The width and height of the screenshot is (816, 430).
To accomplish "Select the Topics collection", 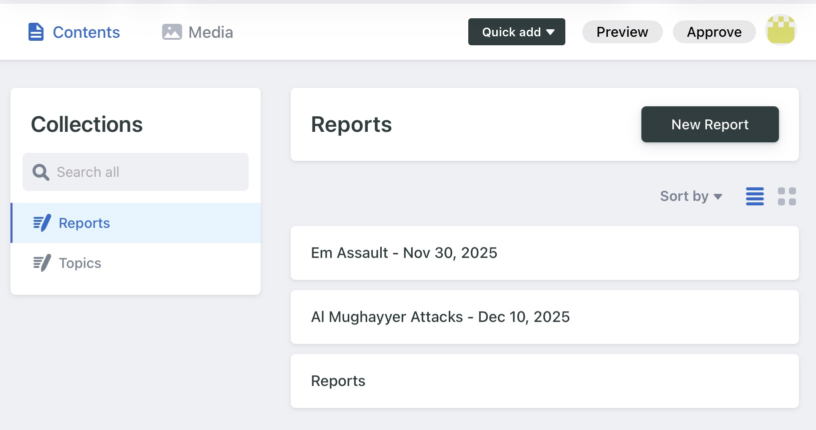I will click(135, 263).
